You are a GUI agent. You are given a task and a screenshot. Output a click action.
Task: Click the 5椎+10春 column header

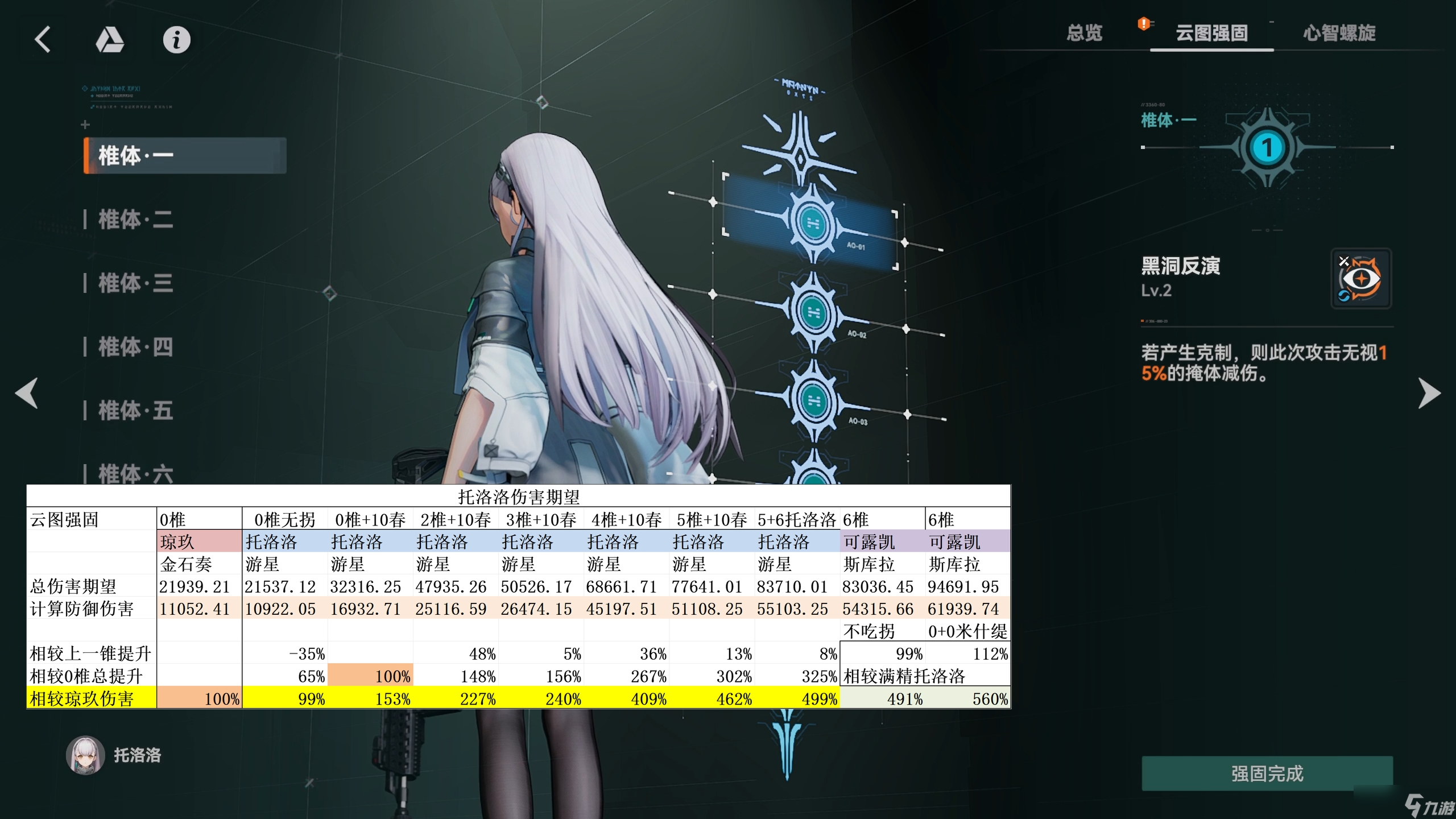tap(712, 519)
